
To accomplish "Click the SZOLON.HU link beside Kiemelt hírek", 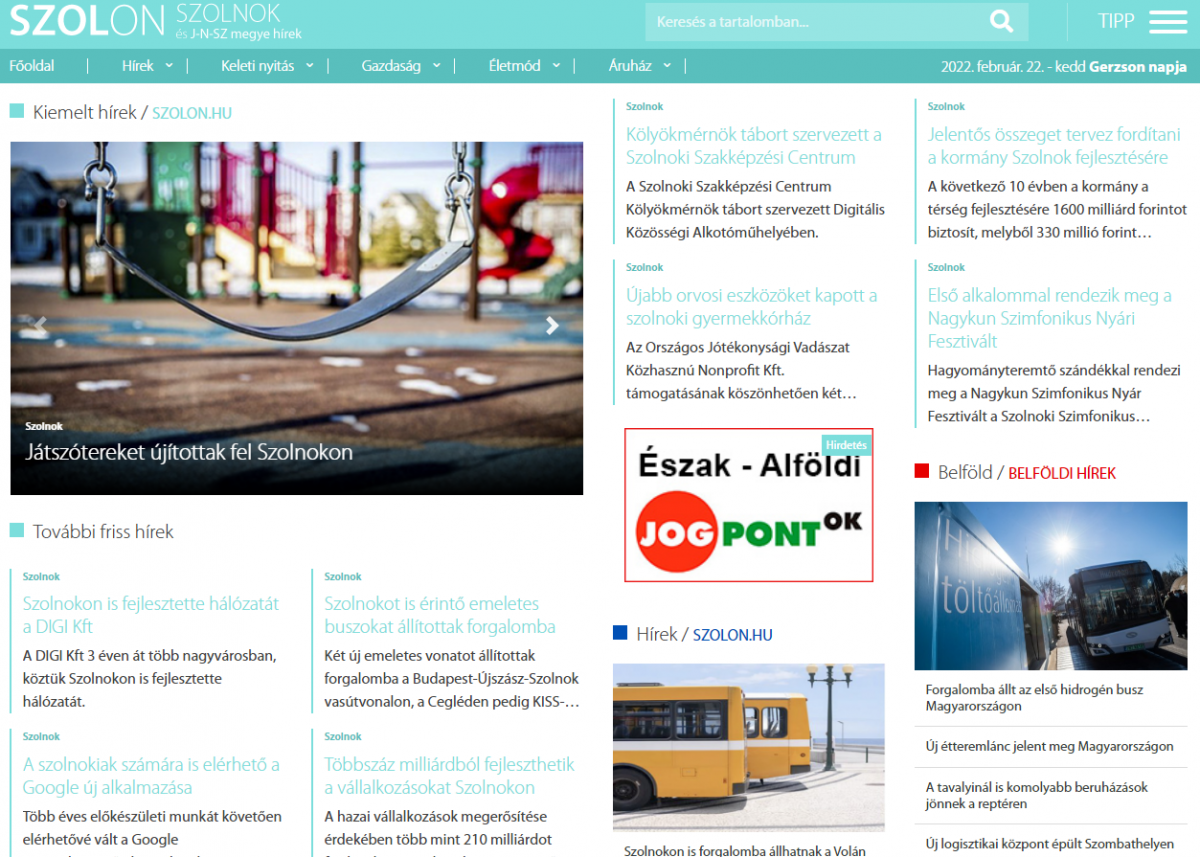I will click(x=191, y=113).
